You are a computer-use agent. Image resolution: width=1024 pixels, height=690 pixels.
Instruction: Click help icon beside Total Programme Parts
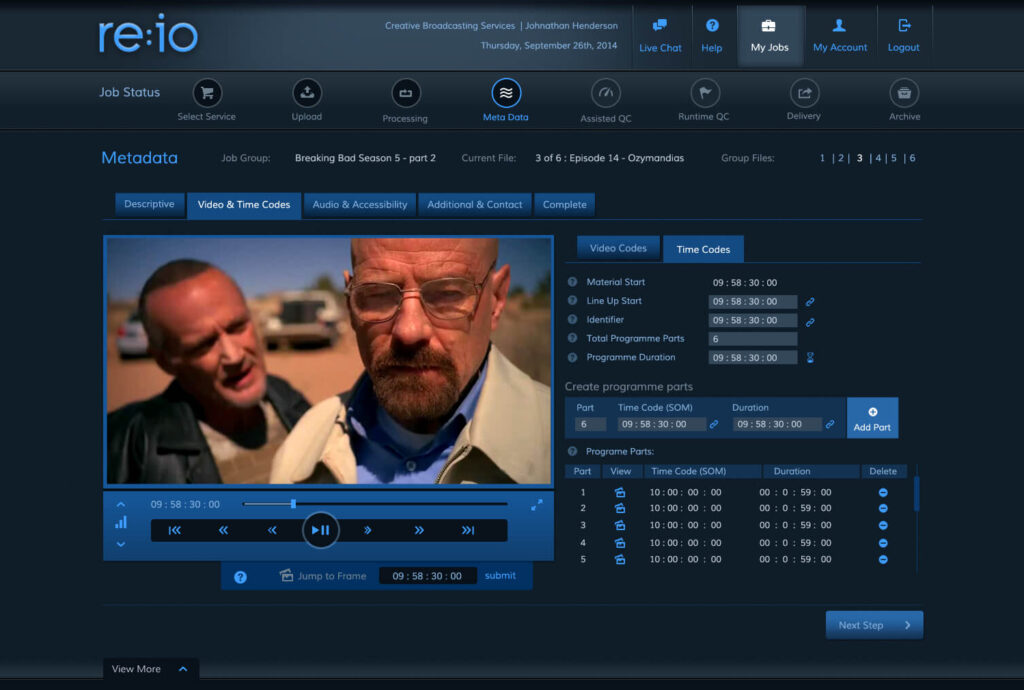pos(572,338)
